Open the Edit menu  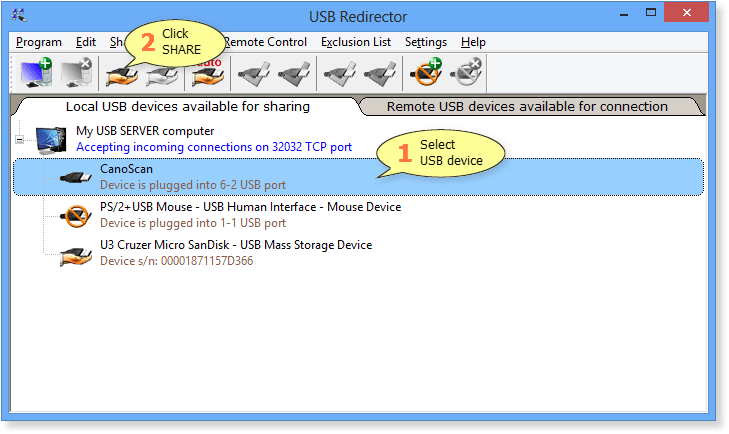click(x=86, y=42)
